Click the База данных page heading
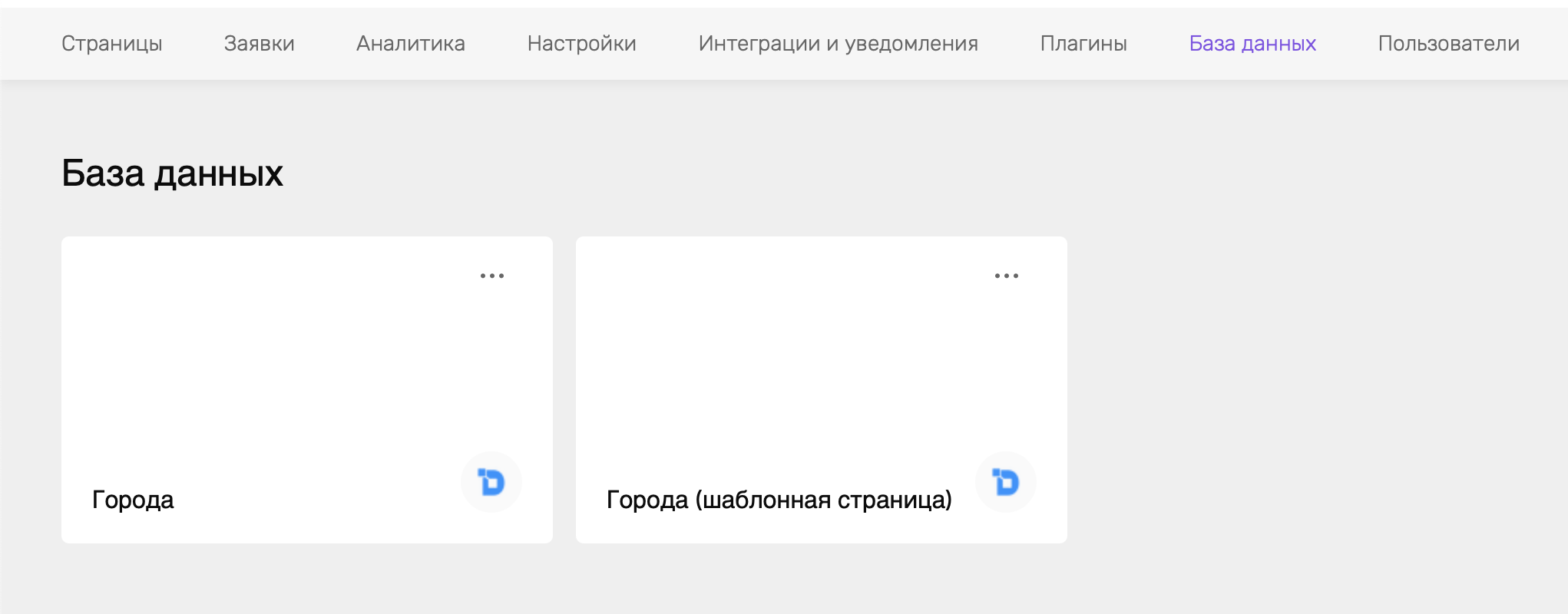The height and width of the screenshot is (614, 1568). tap(173, 173)
